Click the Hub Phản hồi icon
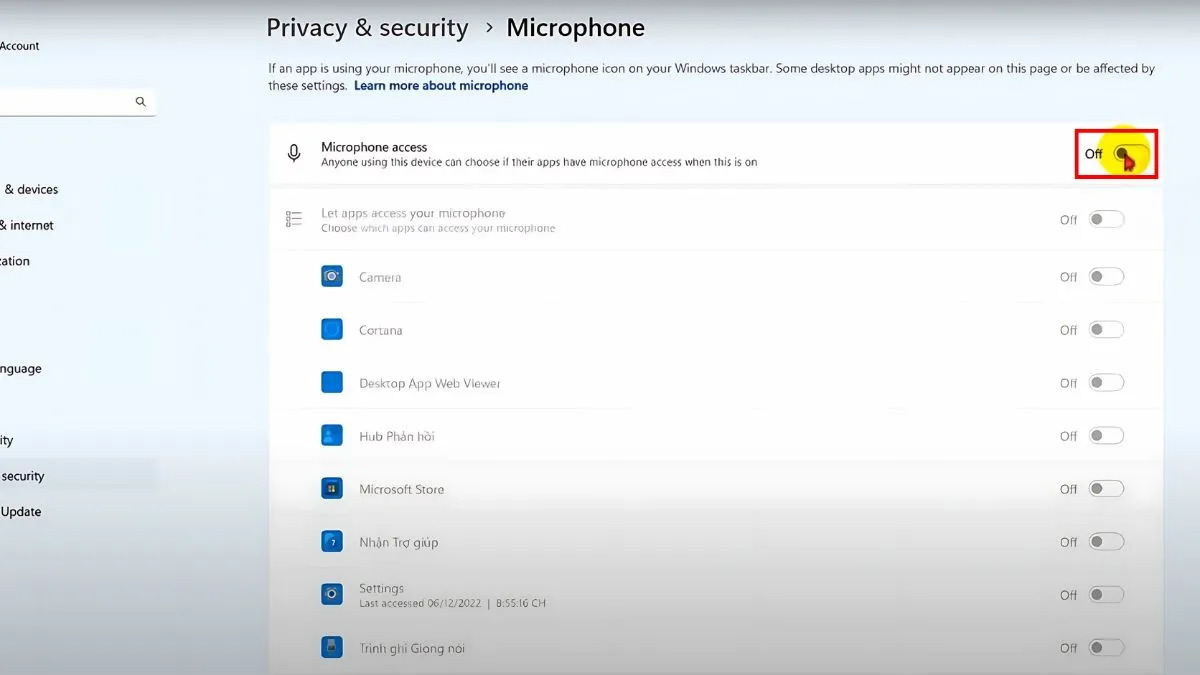Image resolution: width=1200 pixels, height=675 pixels. click(332, 436)
